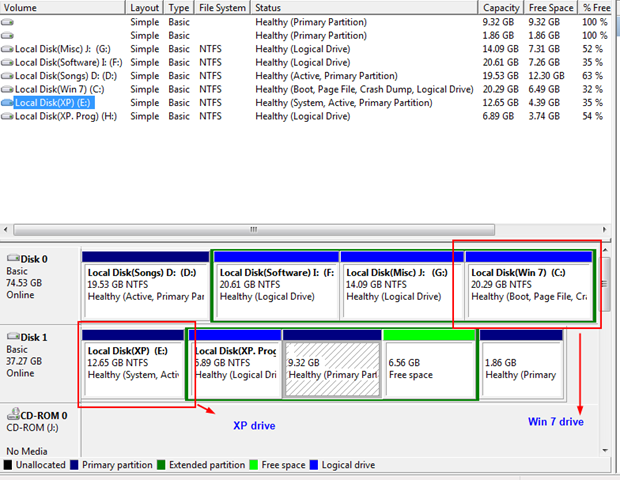This screenshot has height=480, width=620.
Task: Sort by the Status column header
Action: click(x=364, y=8)
